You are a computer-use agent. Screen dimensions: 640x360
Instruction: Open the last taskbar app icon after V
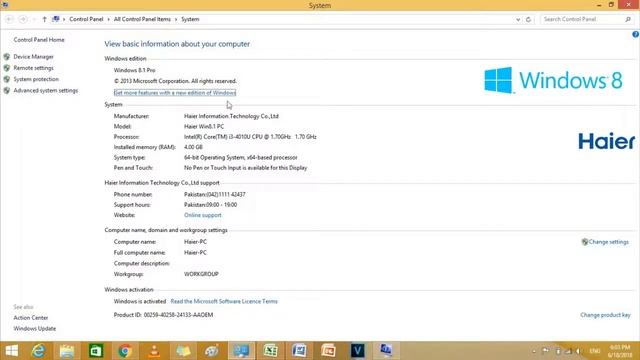(x=386, y=351)
